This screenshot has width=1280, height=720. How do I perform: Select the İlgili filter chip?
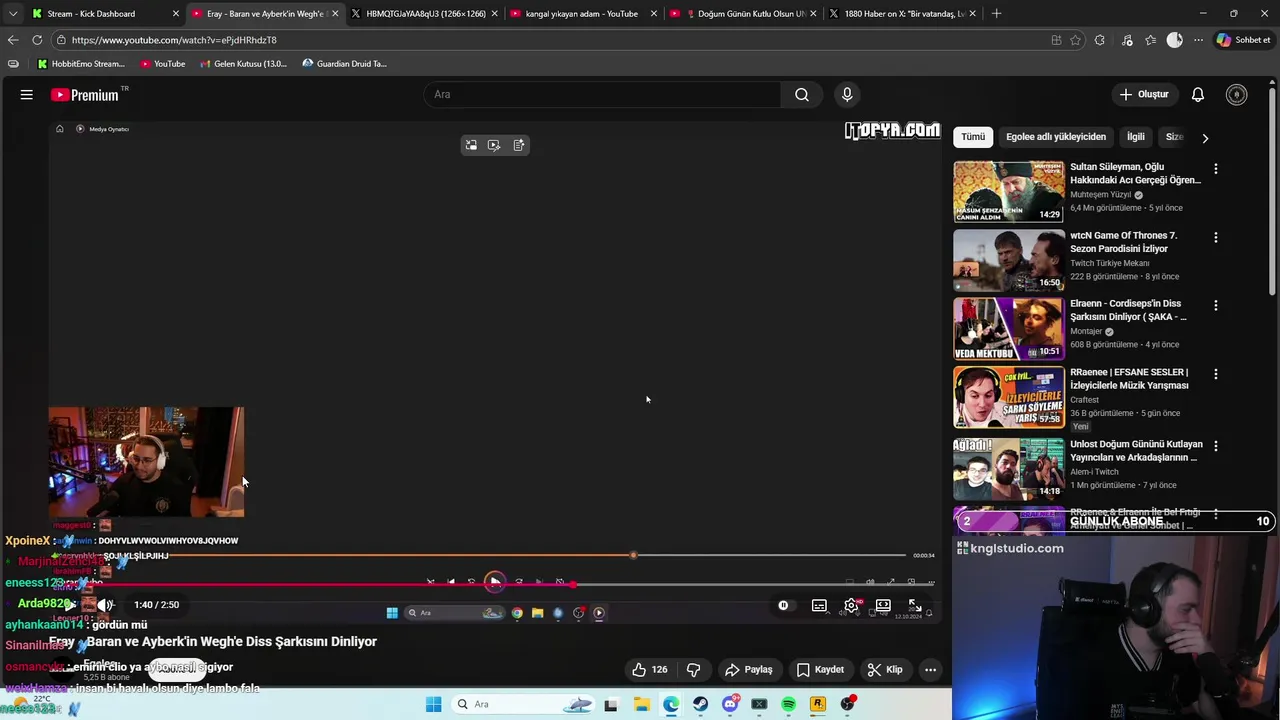pos(1136,137)
